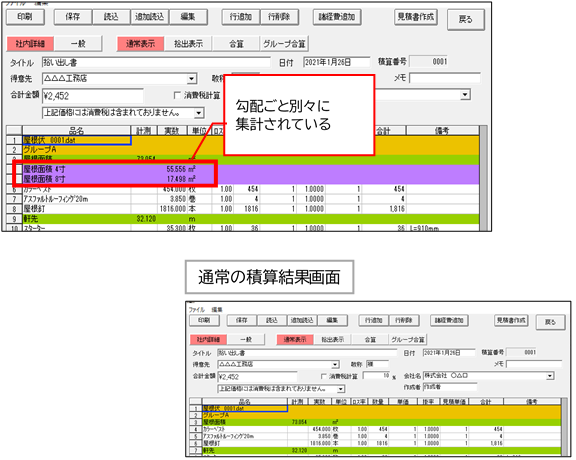This screenshot has height=460, width=576.
Task: Select the 屋根面積 8寸 row
Action: pos(251,179)
